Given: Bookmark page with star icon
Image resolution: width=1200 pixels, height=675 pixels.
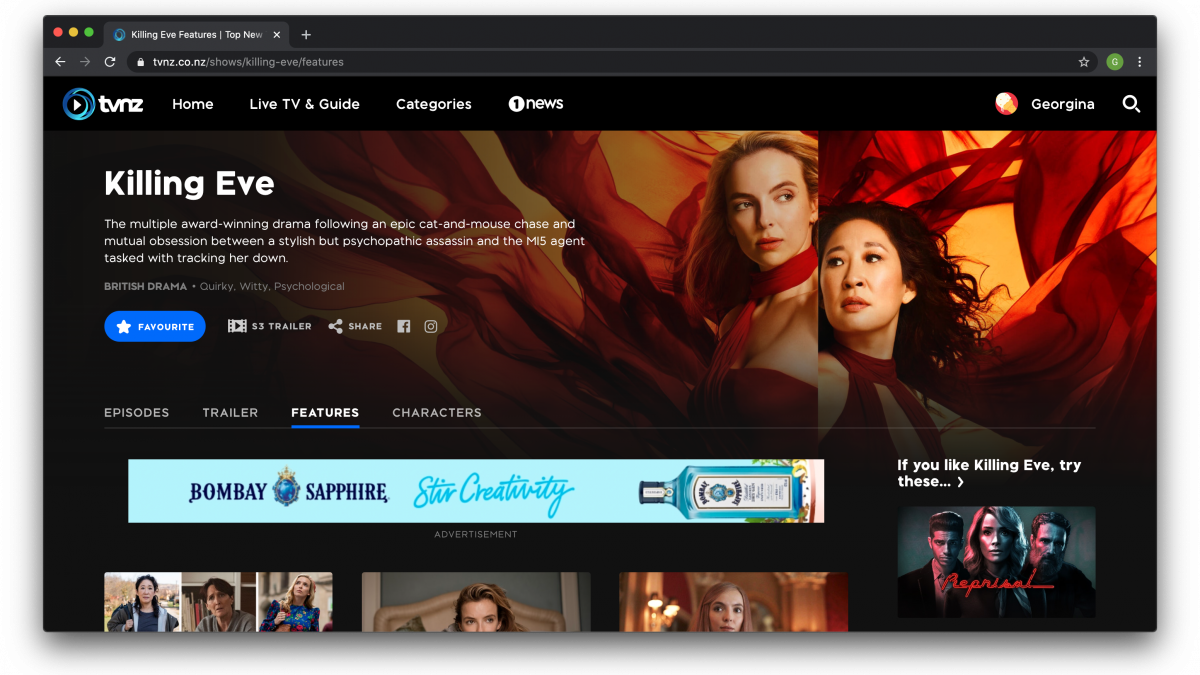Looking at the screenshot, I should coord(1084,62).
